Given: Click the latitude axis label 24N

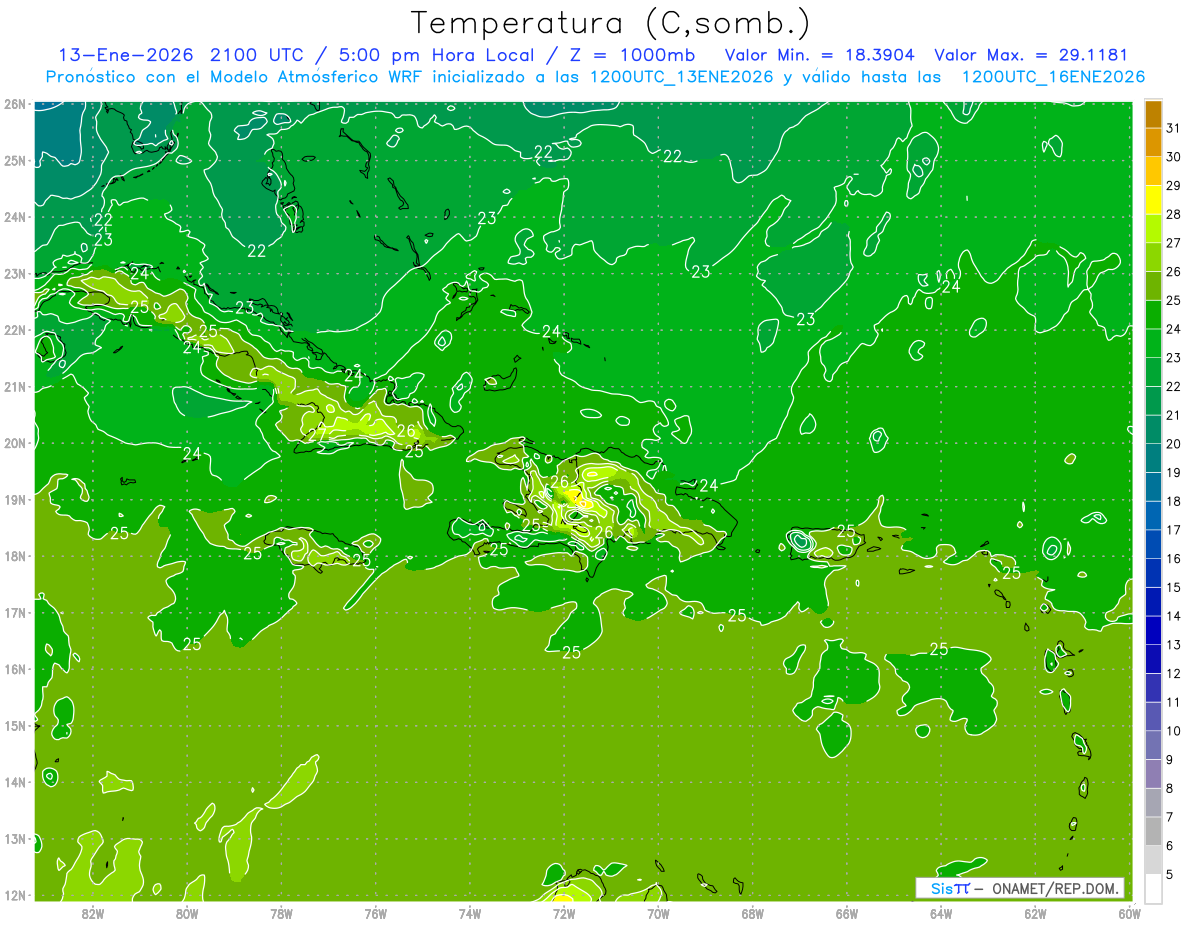Looking at the screenshot, I should tap(15, 217).
